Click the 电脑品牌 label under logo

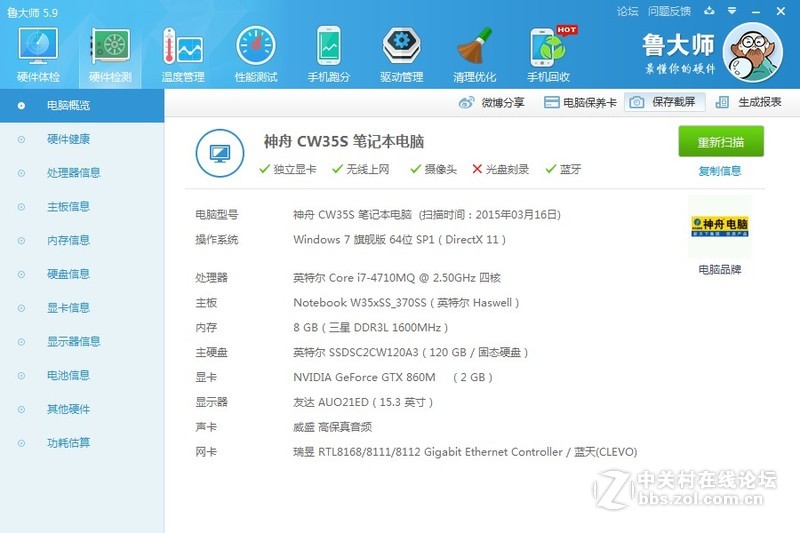[x=720, y=270]
